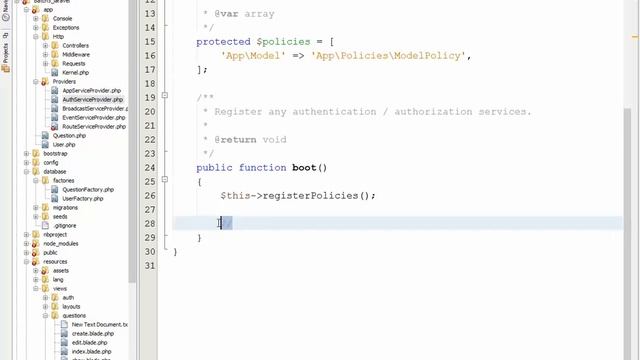Collapse the app folder node

(27, 9)
